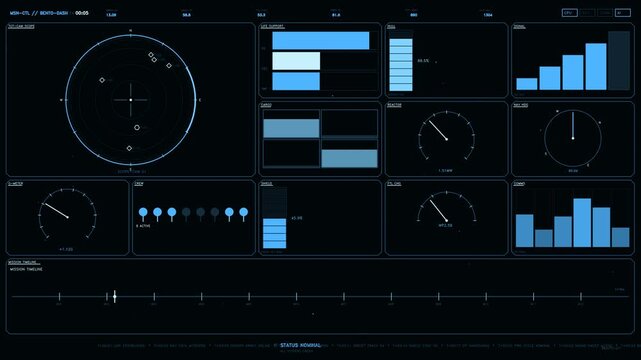Click the diamond contact near the scope's bottom edge

pos(129,148)
